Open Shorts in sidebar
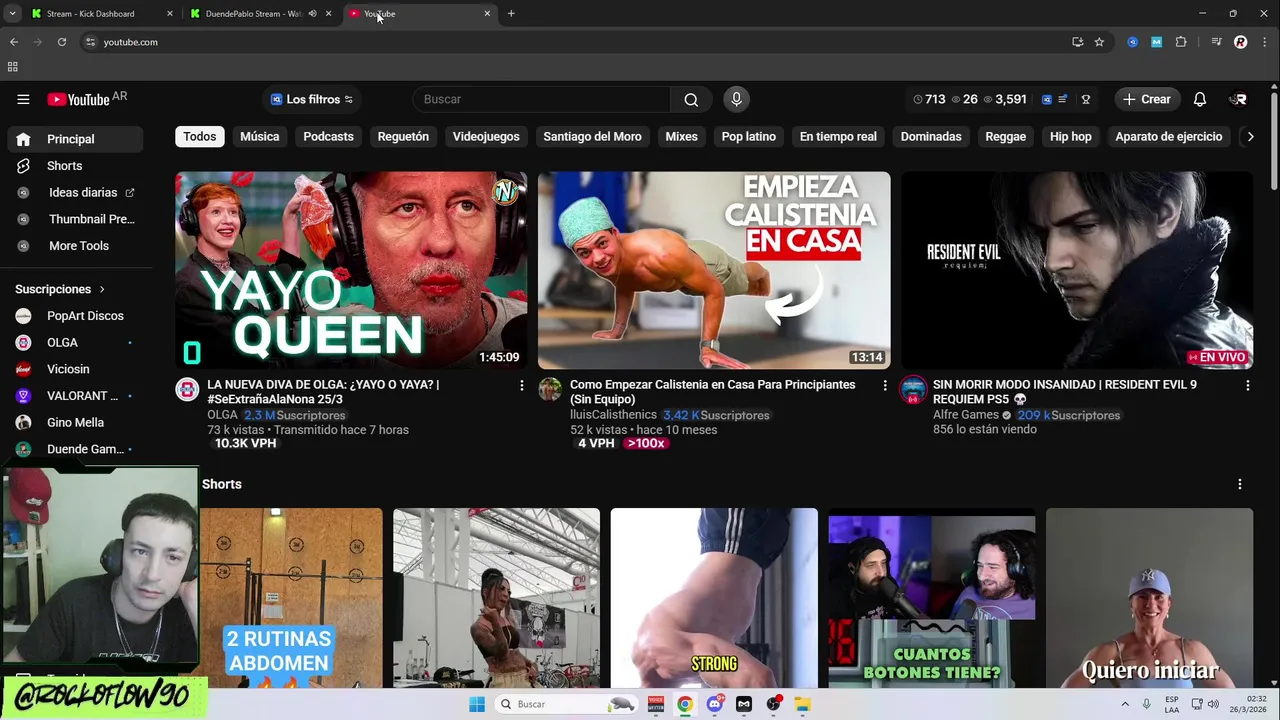Screen dimensions: 1280x720 (75, 166)
